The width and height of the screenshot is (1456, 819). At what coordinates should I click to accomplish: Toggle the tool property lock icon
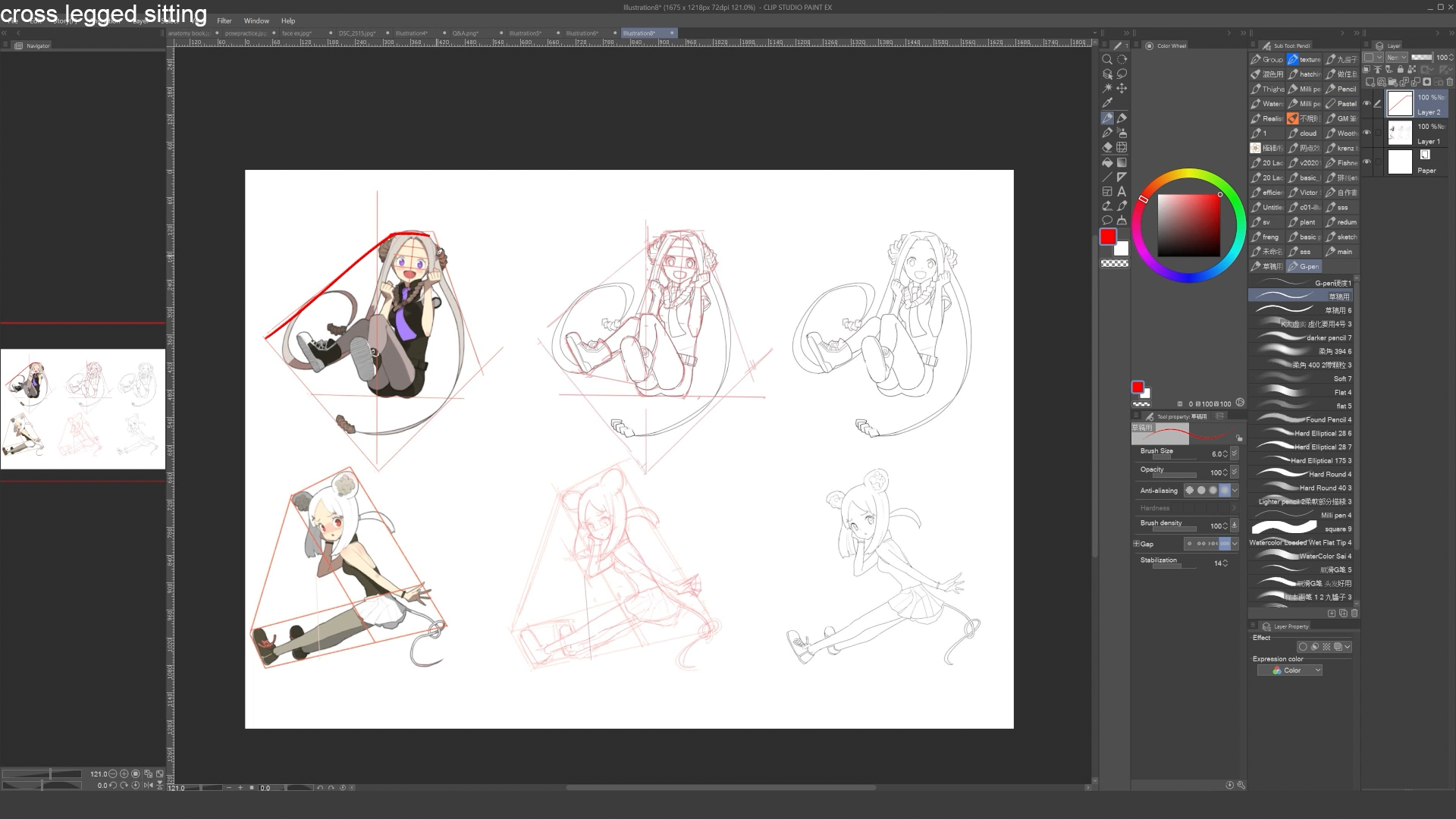tap(1239, 438)
